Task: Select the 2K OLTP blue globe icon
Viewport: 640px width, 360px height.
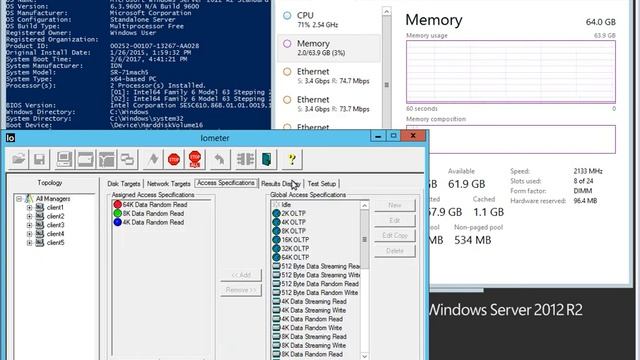Action: click(276, 213)
